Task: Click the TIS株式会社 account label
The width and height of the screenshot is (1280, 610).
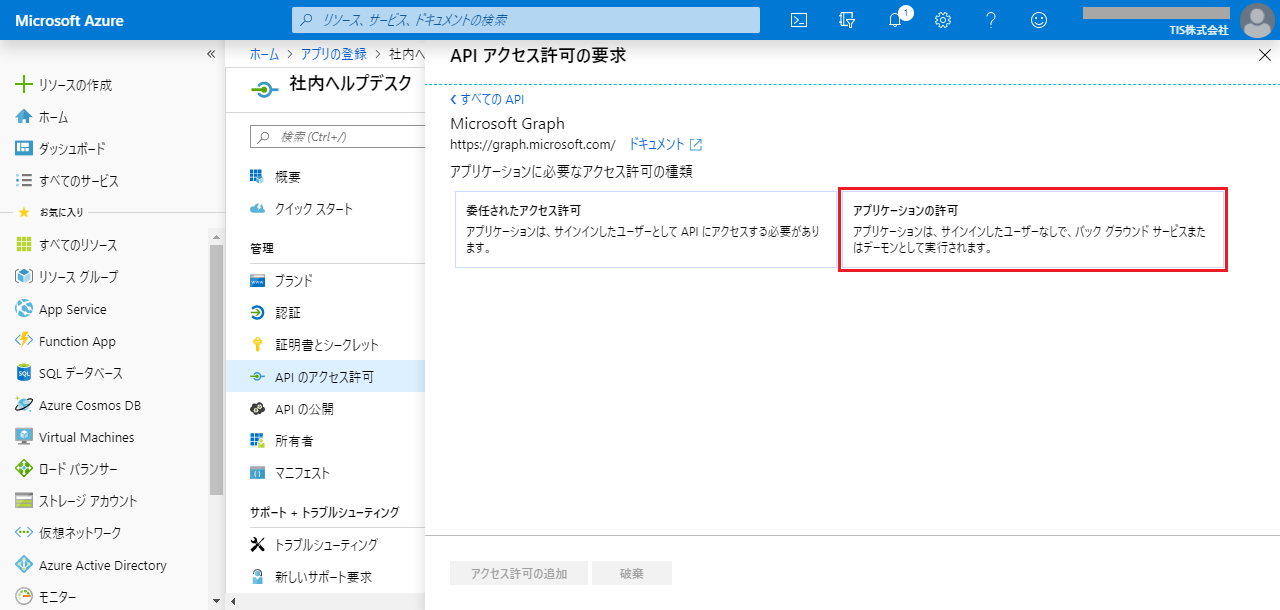Action: click(1198, 30)
